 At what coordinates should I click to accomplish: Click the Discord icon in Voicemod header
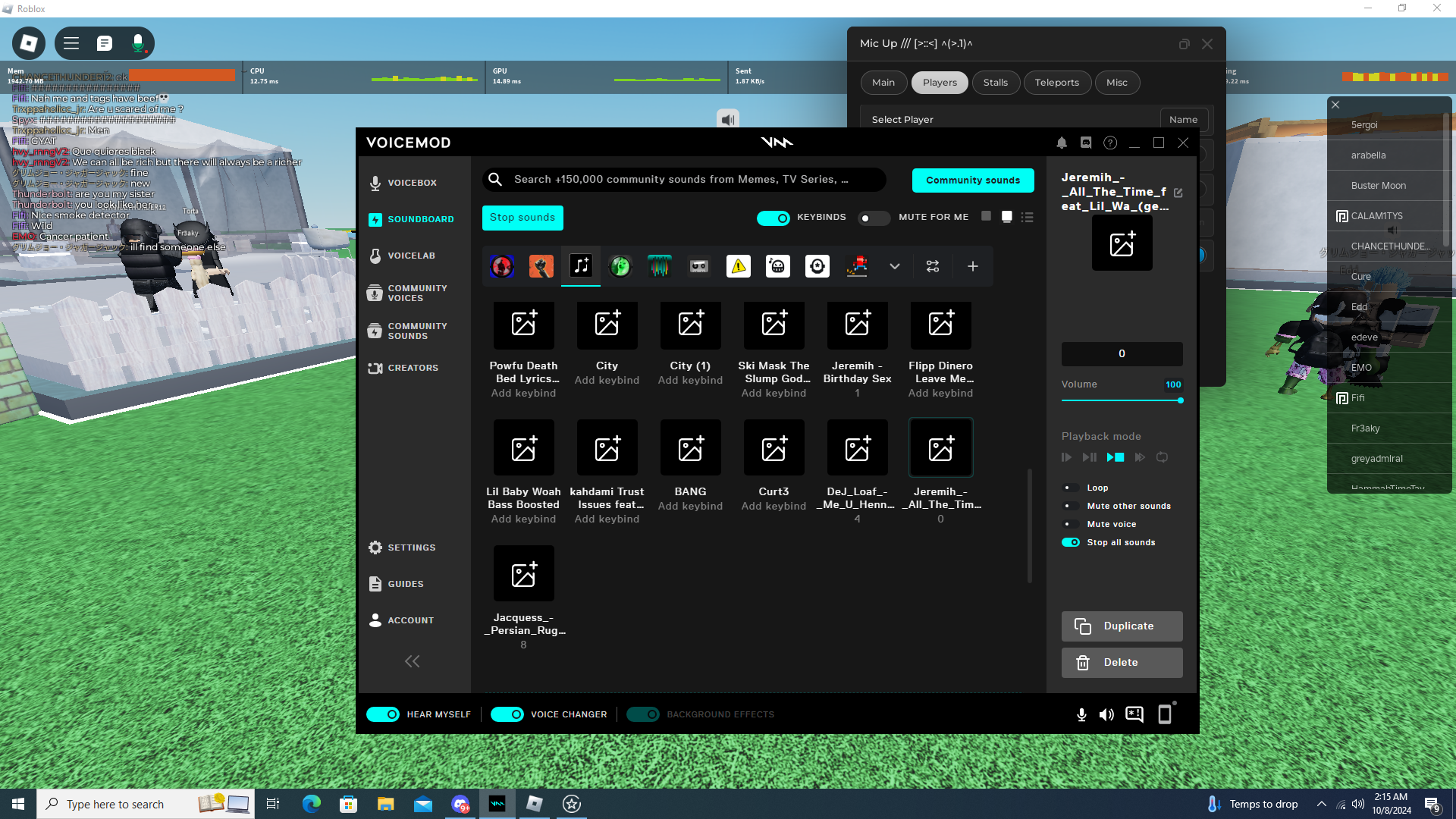pyautogui.click(x=1086, y=143)
